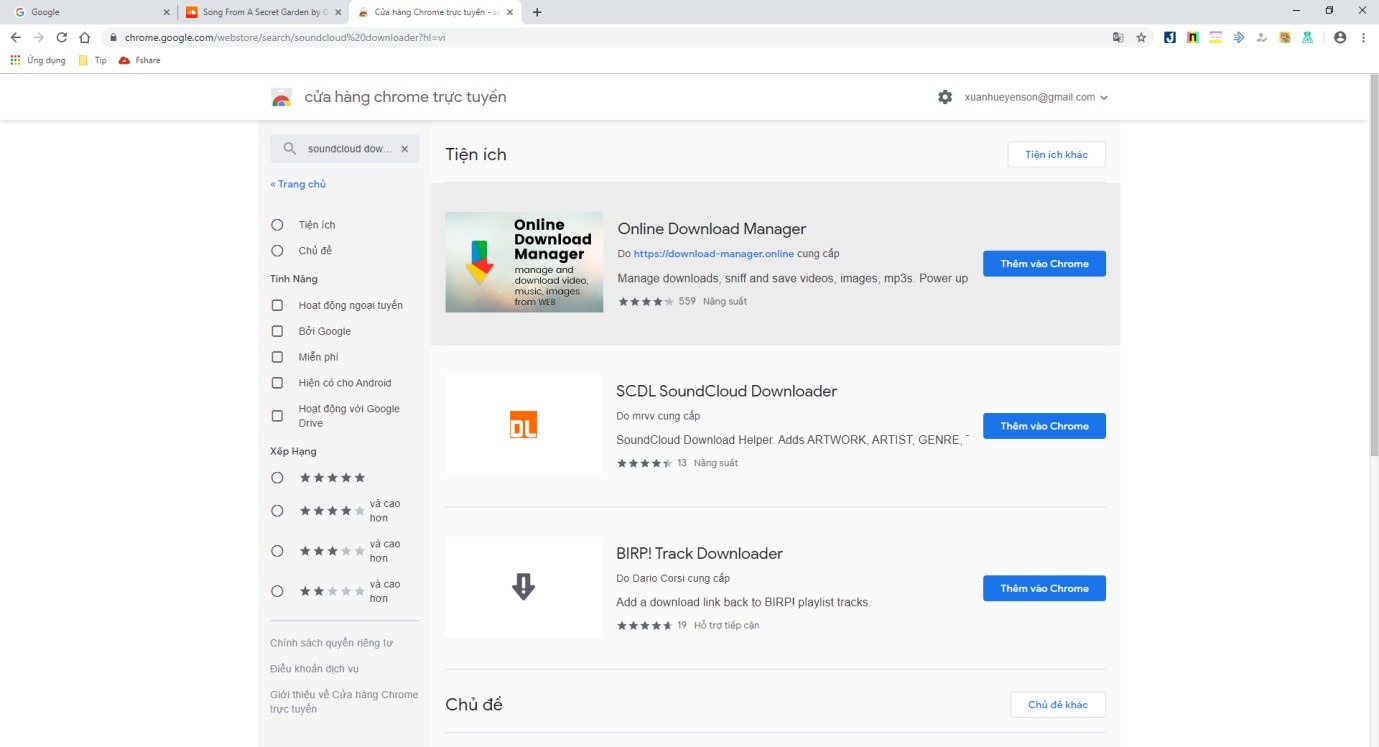Open the download-manager.online link
This screenshot has height=747, width=1379.
(x=713, y=254)
